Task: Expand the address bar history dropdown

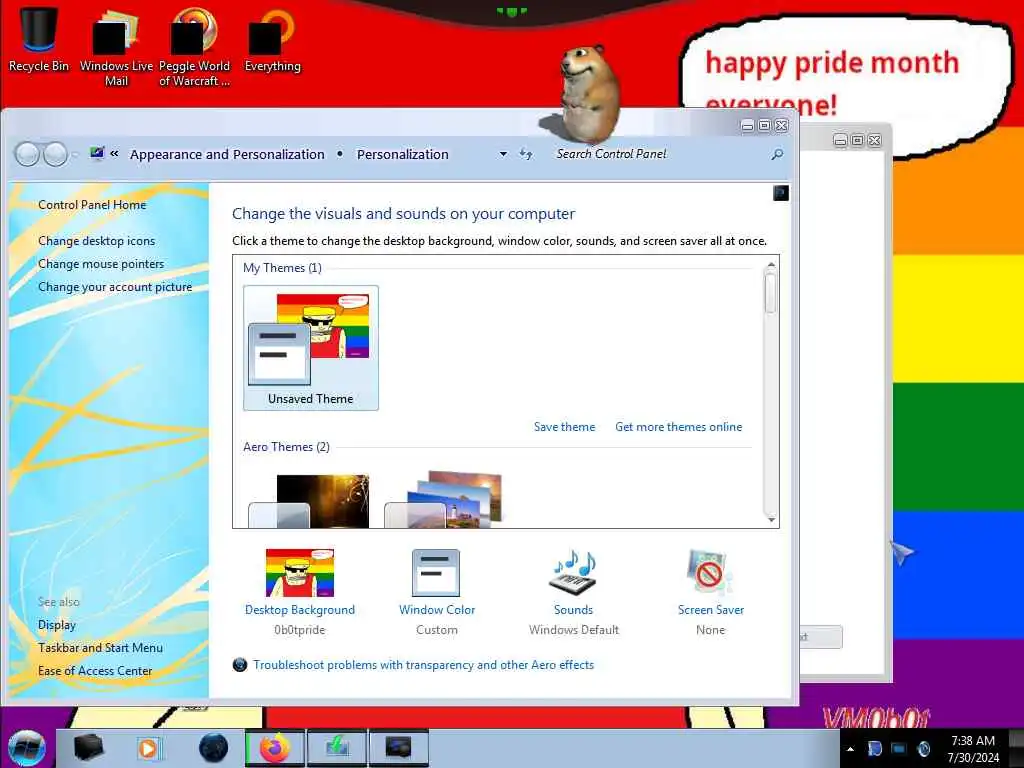Action: tap(503, 154)
